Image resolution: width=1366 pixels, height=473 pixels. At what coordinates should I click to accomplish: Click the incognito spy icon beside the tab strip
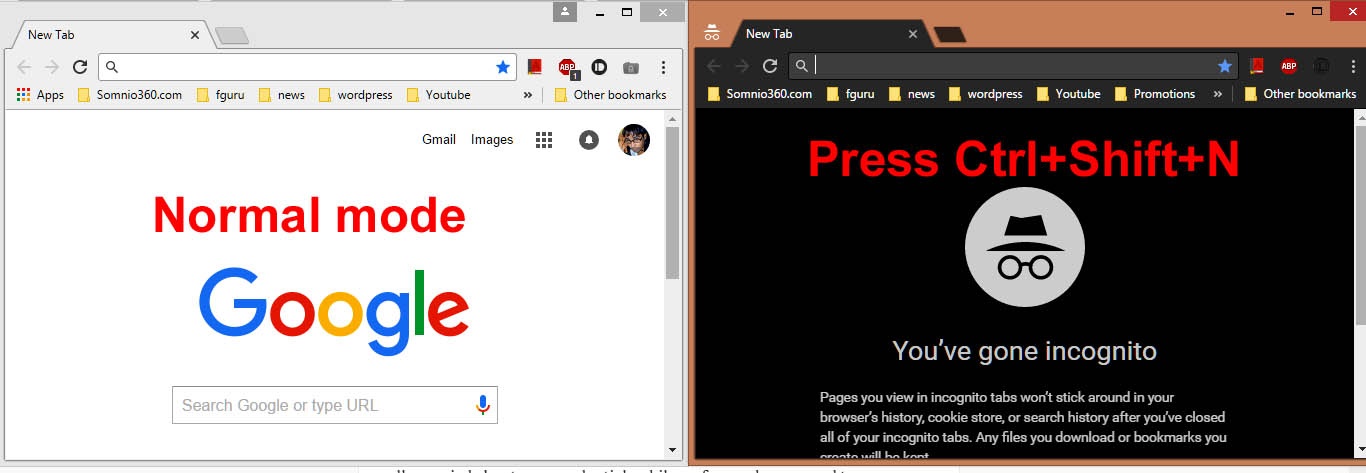click(x=712, y=32)
